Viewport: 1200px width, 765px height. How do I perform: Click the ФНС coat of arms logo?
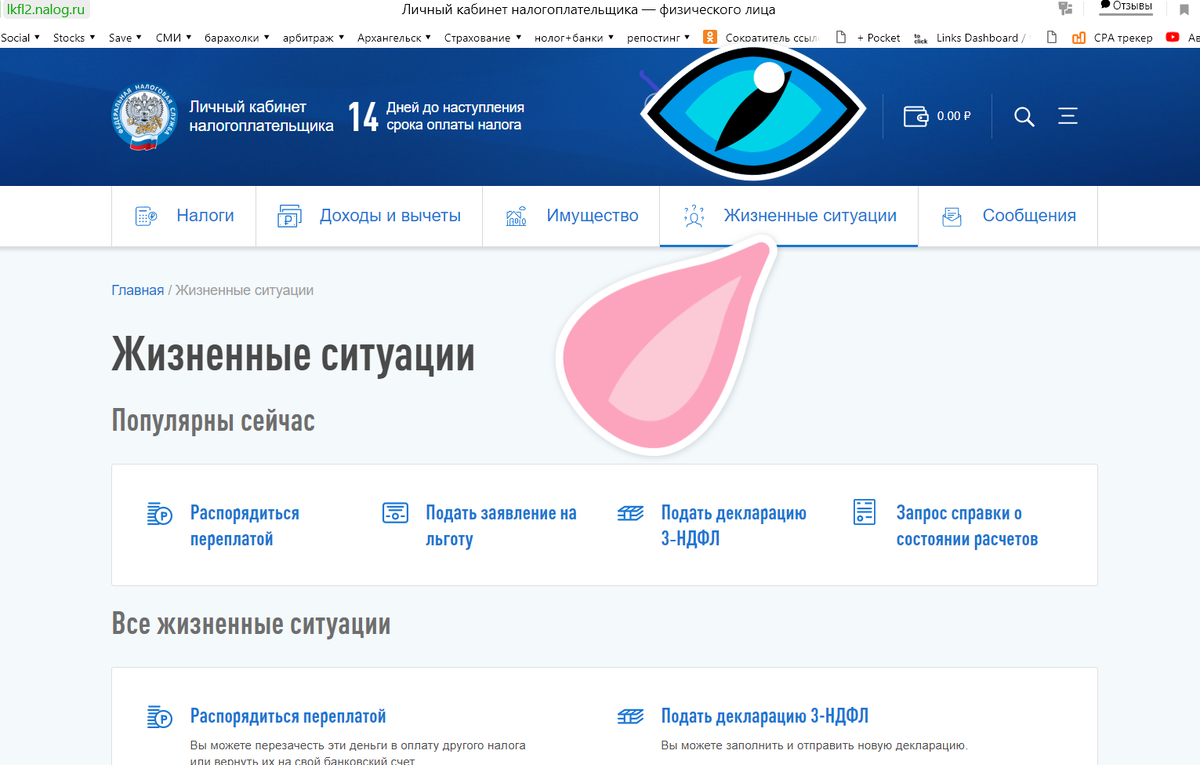pos(143,115)
